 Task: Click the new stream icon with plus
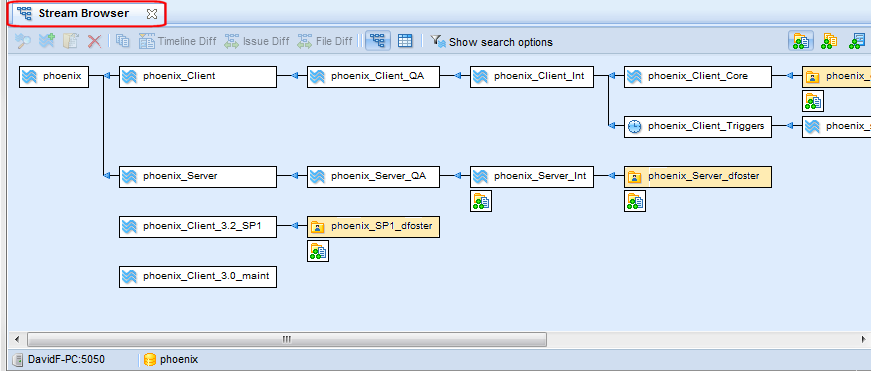pyautogui.click(x=47, y=41)
